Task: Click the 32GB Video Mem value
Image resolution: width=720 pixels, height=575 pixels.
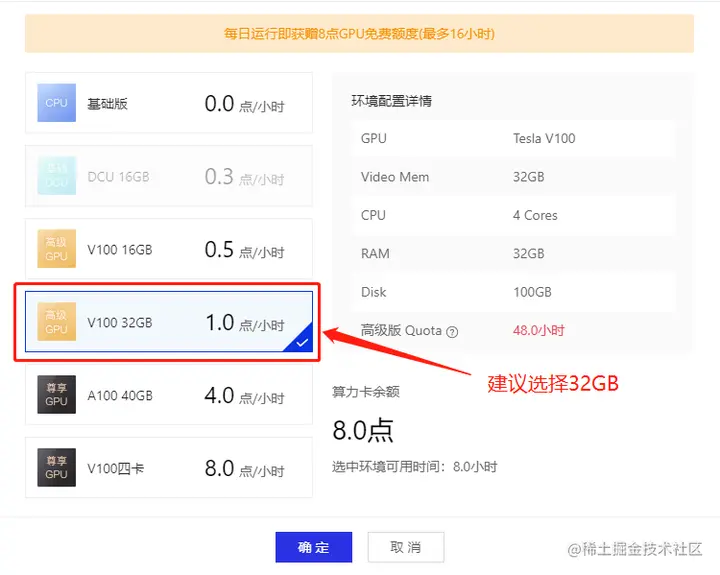Action: pos(529,177)
